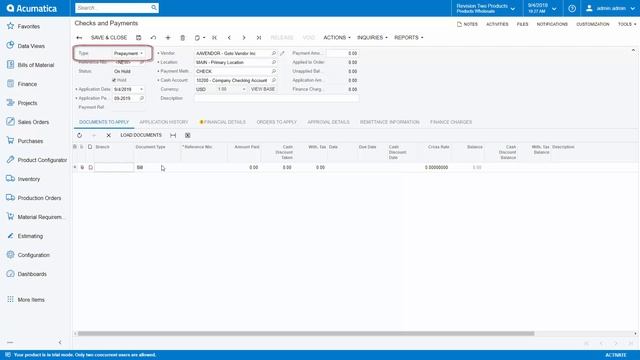Expand the Reports menu
The height and width of the screenshot is (360, 640).
click(409, 38)
